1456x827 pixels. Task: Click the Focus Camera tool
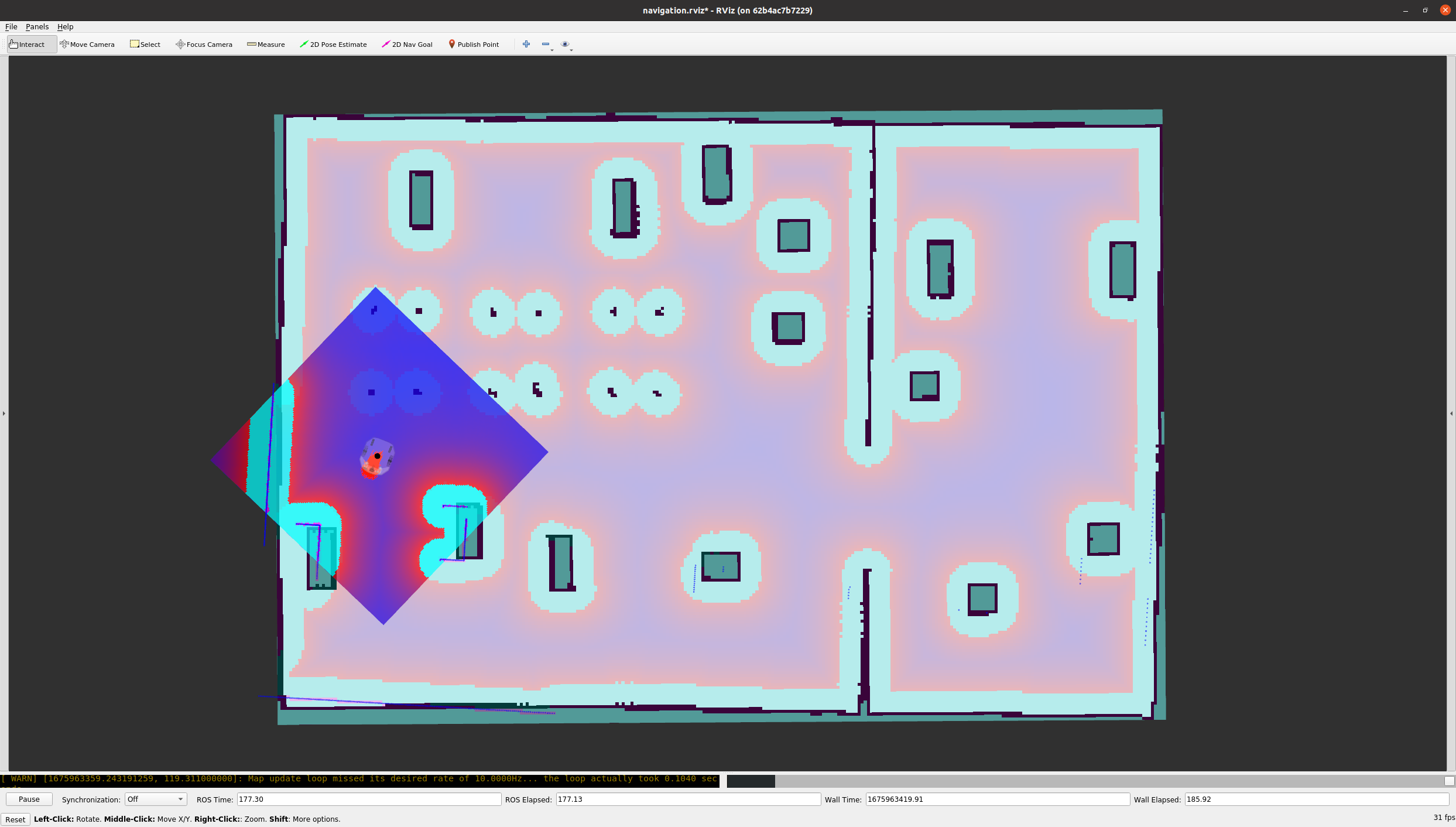coord(204,45)
